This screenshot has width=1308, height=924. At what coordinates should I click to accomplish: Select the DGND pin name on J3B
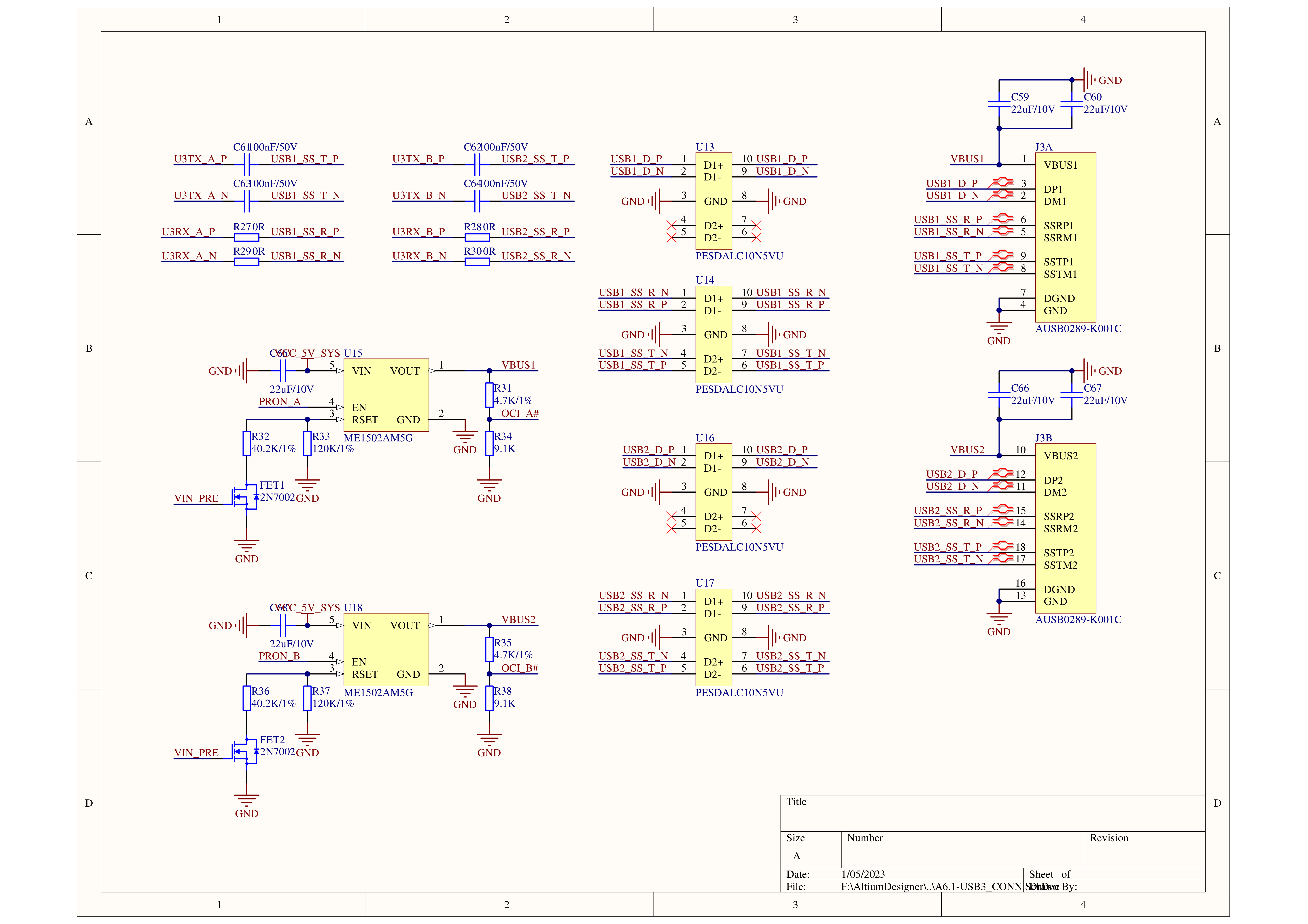pyautogui.click(x=1059, y=590)
